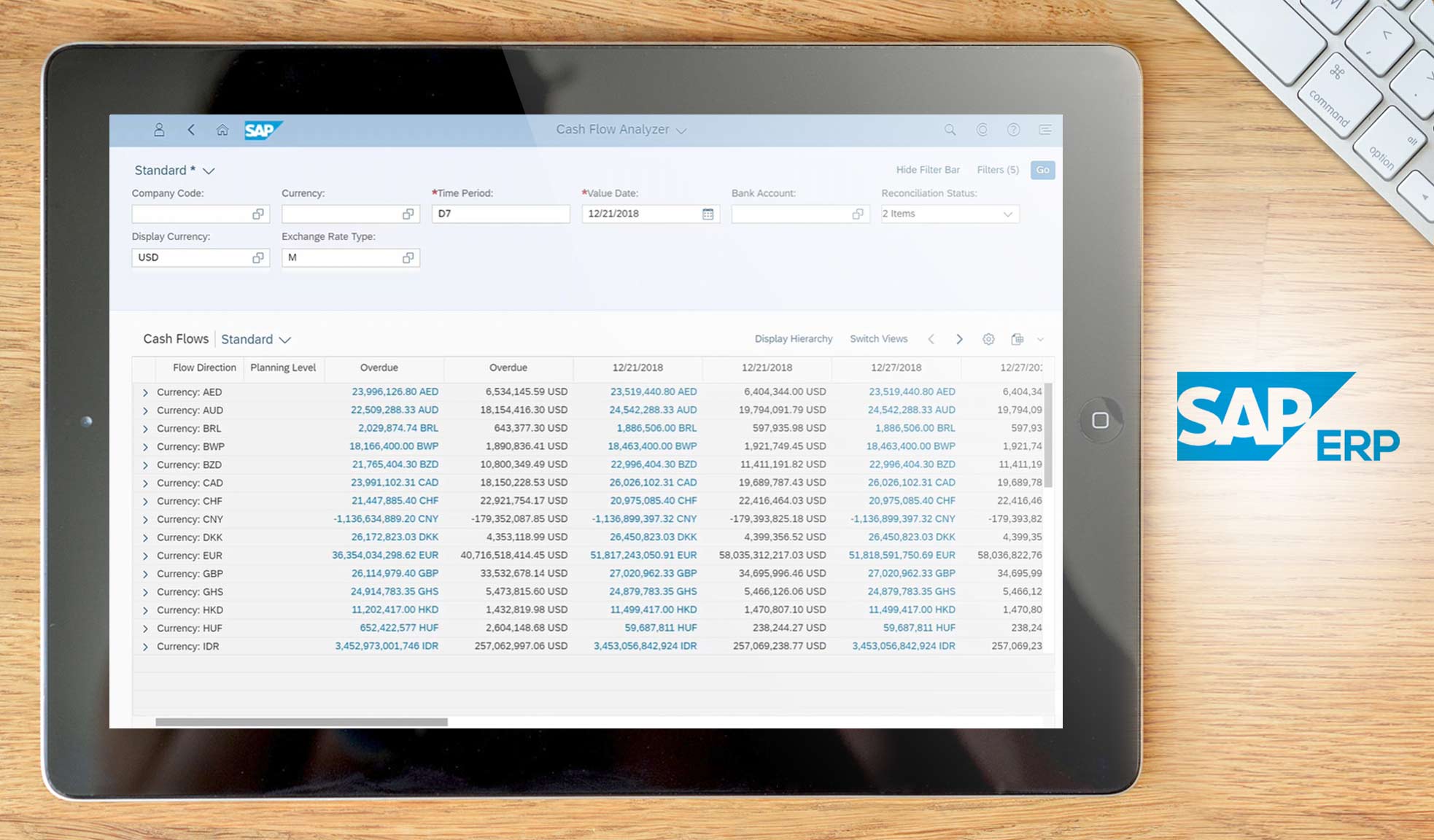The width and height of the screenshot is (1434, 840).
Task: Click the back arrow icon
Action: (191, 130)
